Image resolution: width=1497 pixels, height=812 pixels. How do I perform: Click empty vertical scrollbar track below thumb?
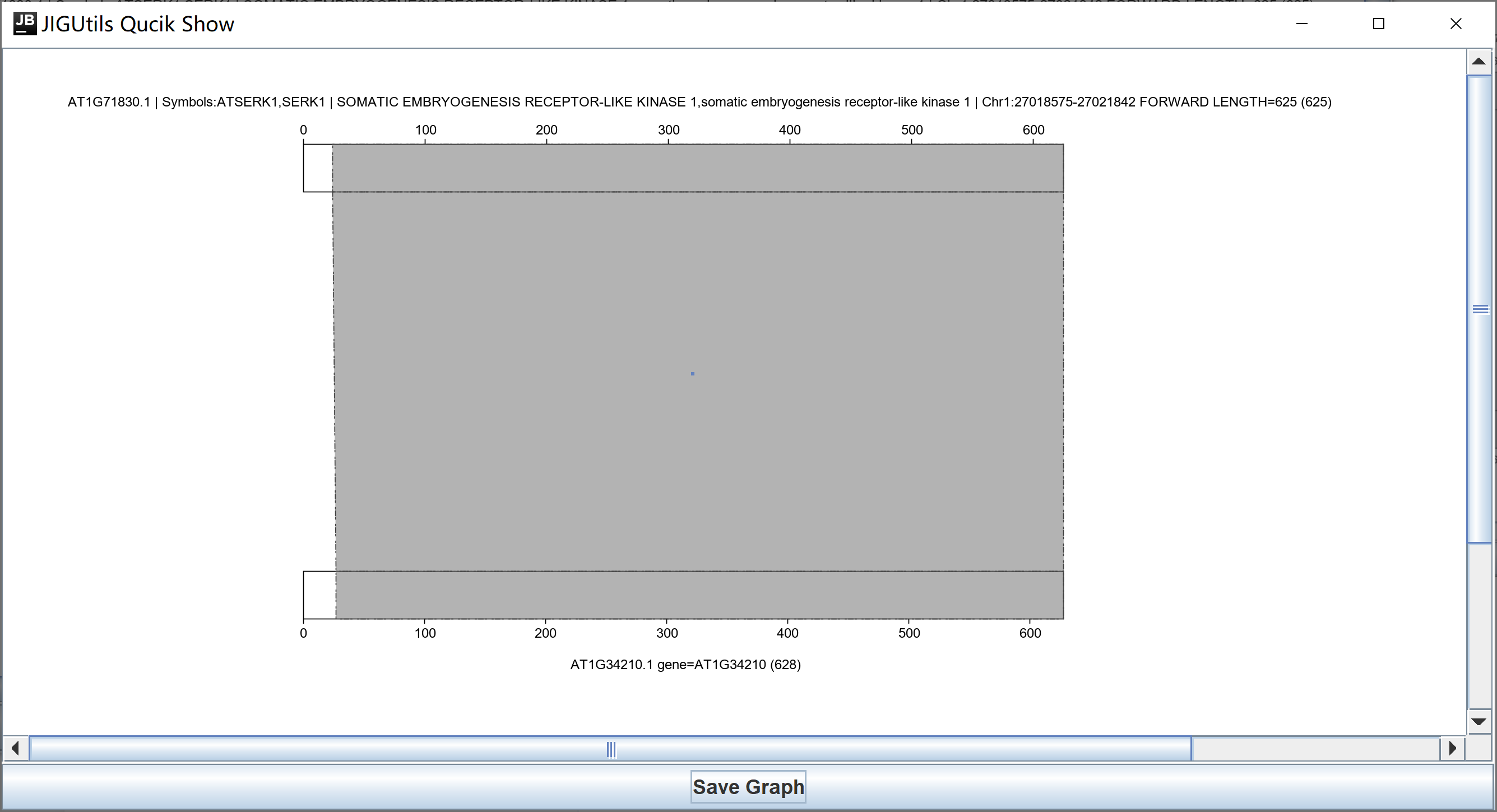(1479, 625)
